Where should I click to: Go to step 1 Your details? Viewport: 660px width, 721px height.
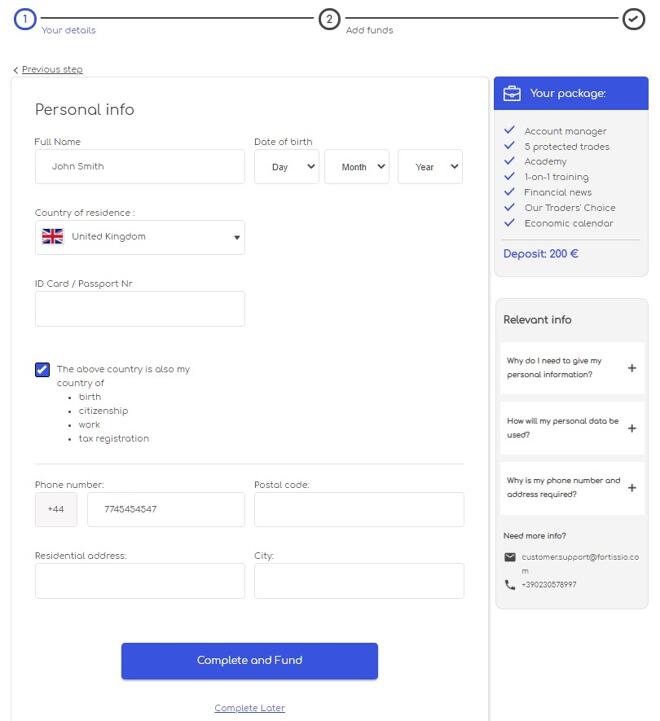click(x=27, y=20)
